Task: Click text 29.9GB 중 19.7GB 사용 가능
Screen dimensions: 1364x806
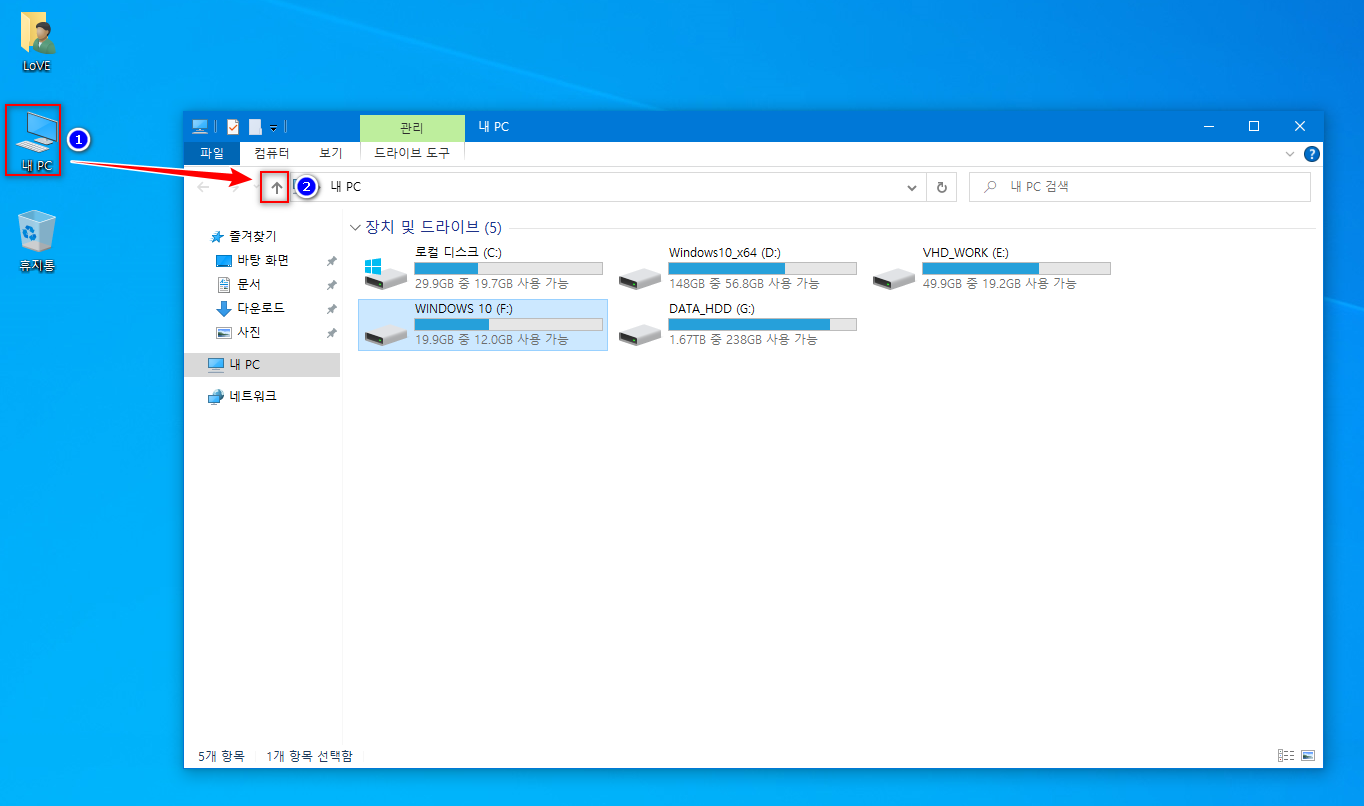Action: coord(491,284)
